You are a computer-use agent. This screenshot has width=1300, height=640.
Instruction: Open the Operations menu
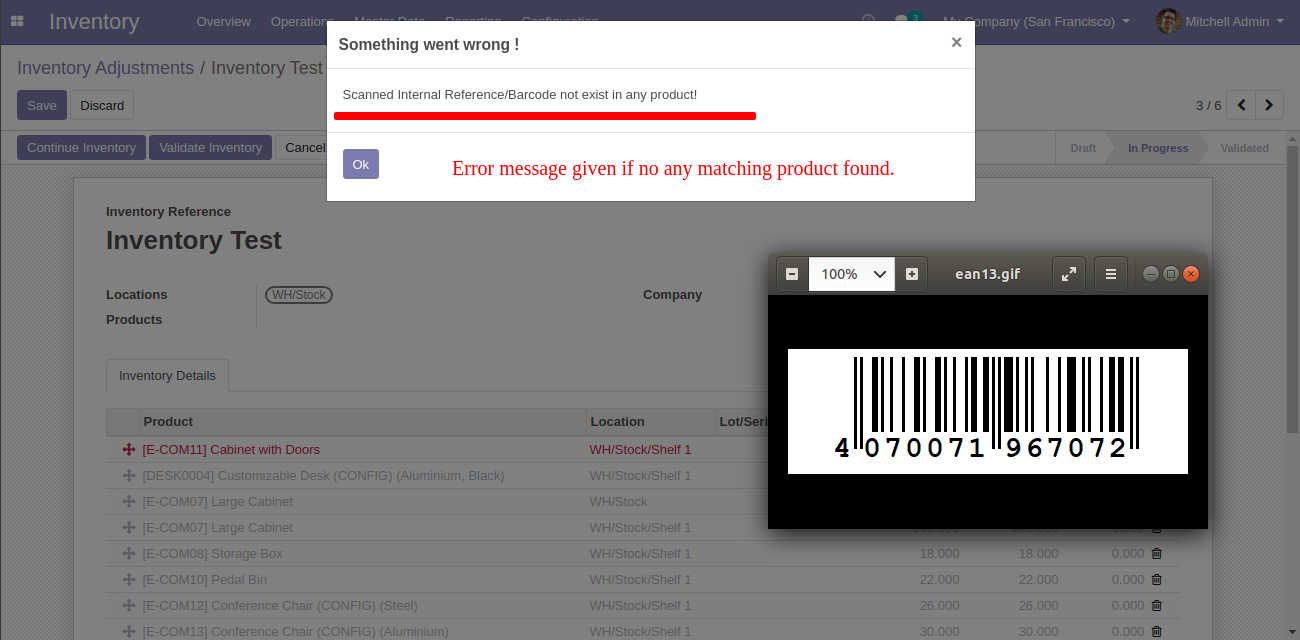pos(302,21)
